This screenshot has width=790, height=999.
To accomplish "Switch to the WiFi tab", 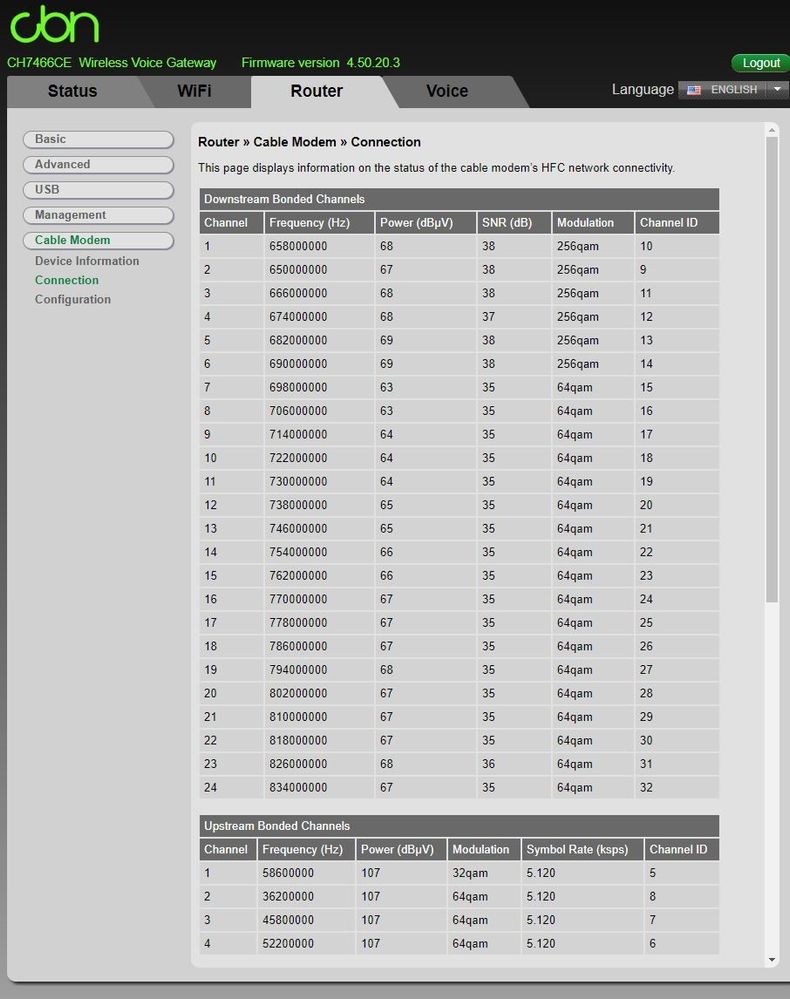I will 194,91.
